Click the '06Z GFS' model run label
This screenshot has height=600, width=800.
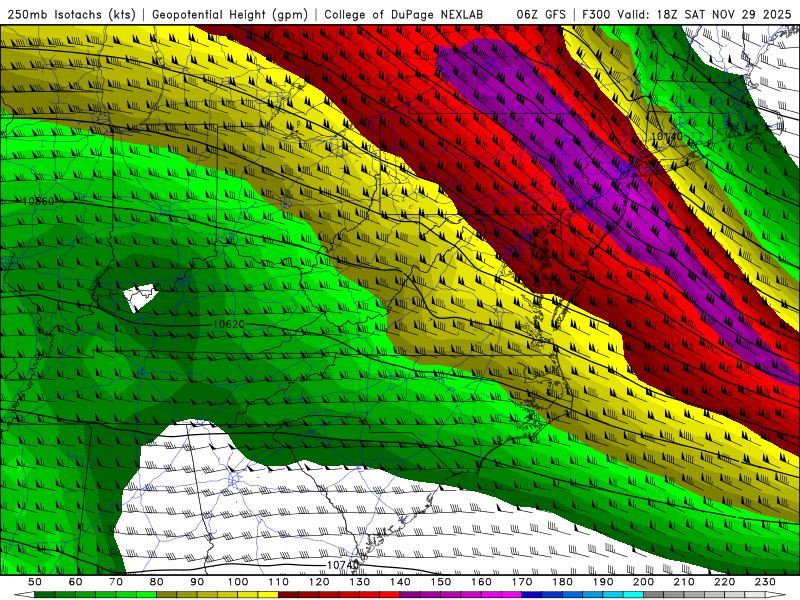(541, 15)
